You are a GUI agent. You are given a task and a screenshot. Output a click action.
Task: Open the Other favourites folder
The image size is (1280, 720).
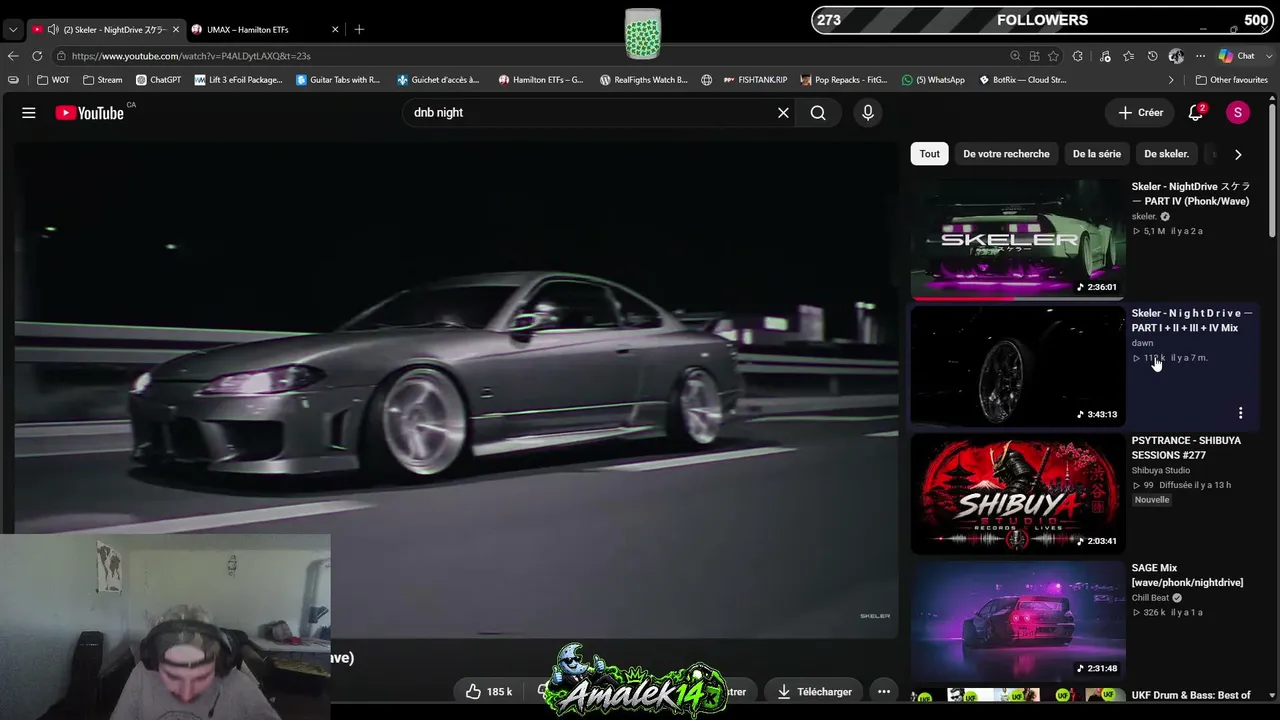point(1232,80)
